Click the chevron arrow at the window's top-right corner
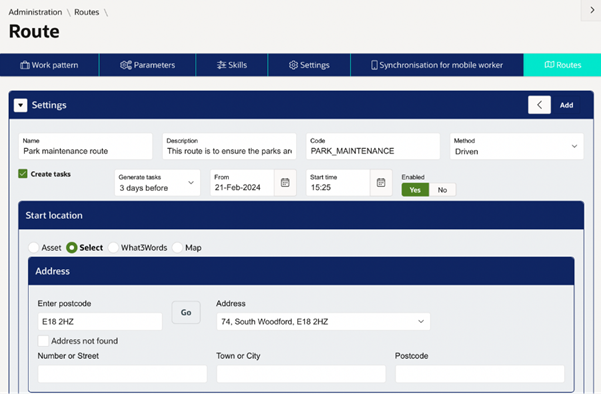This screenshot has width=601, height=394. tap(592, 10)
